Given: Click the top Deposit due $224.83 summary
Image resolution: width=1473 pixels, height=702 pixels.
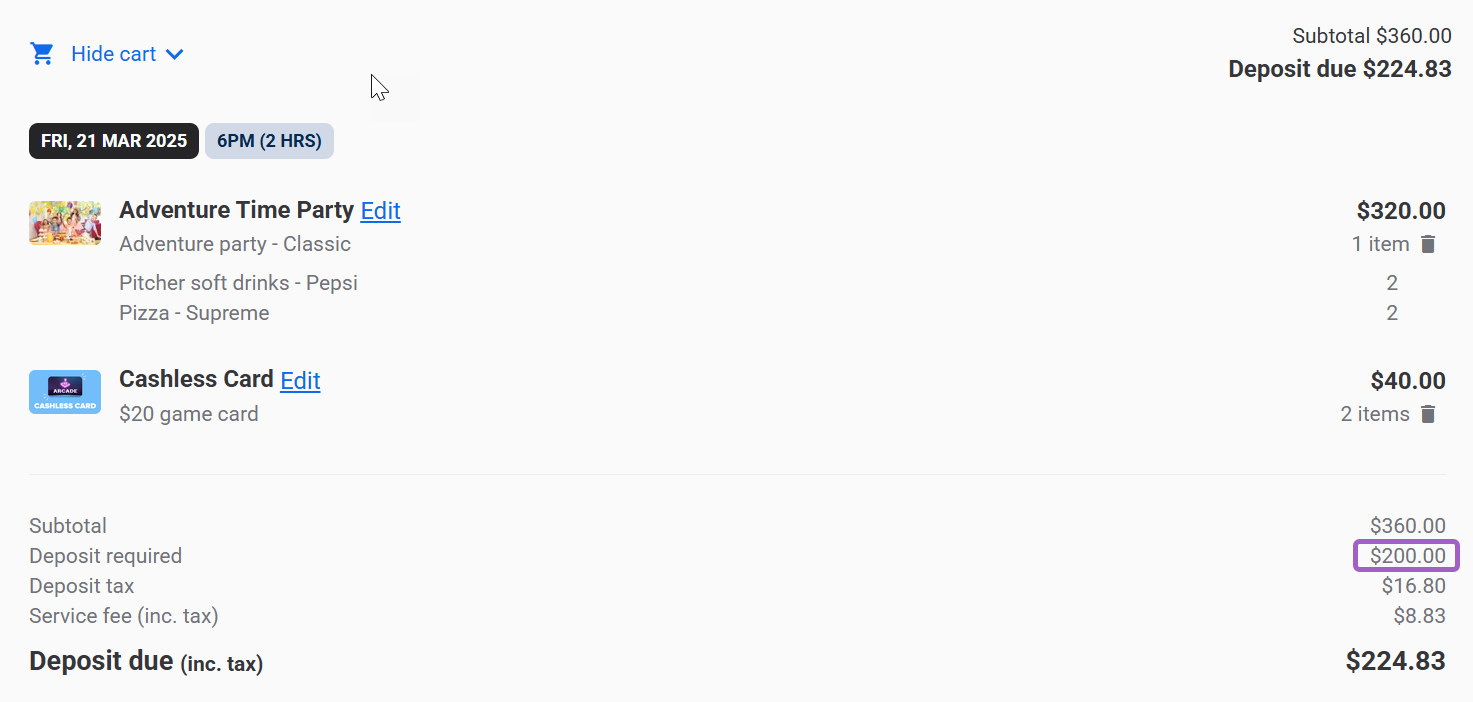Looking at the screenshot, I should coord(1340,69).
